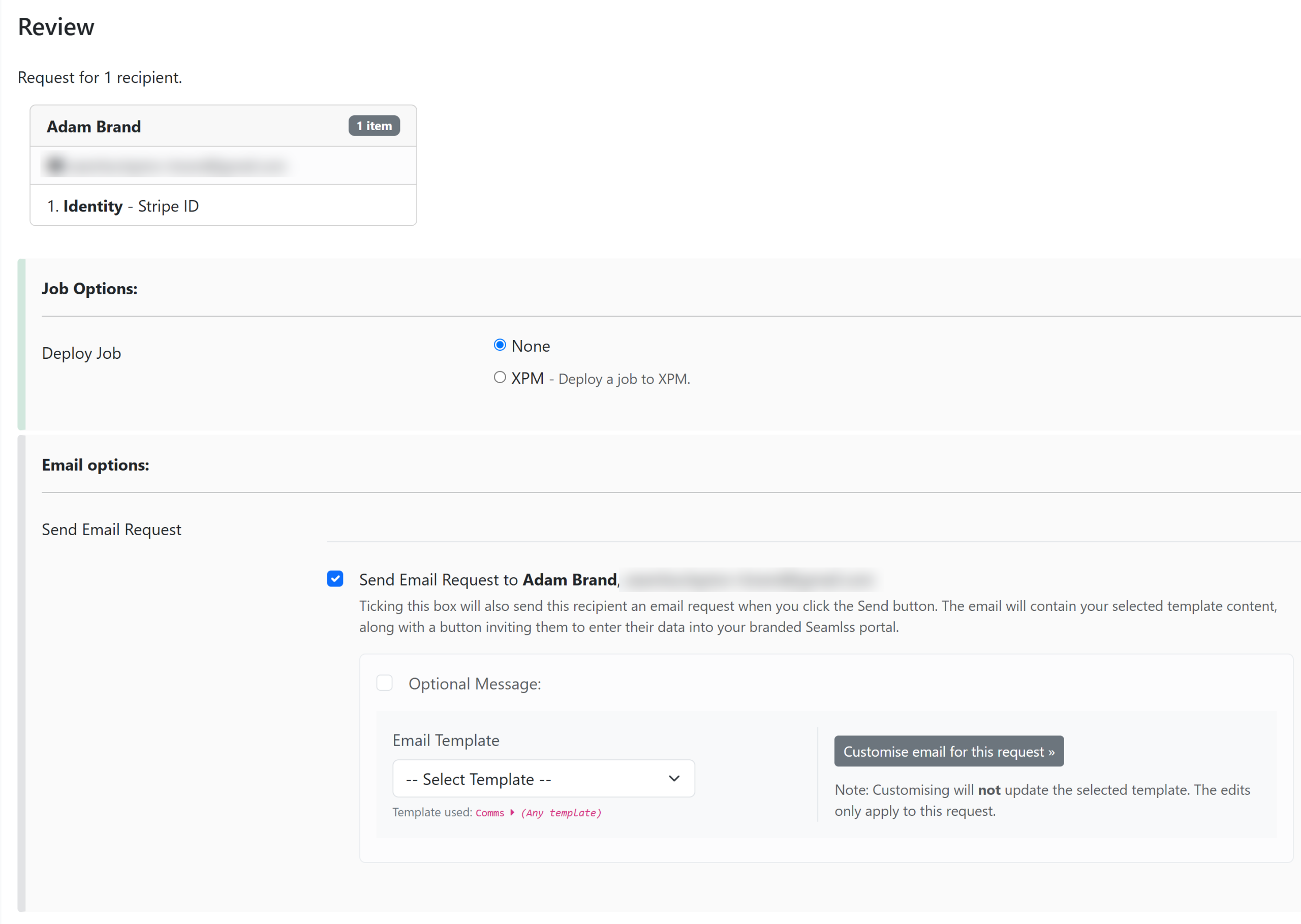This screenshot has width=1301, height=924.
Task: Click the Job Options heading
Action: [89, 289]
